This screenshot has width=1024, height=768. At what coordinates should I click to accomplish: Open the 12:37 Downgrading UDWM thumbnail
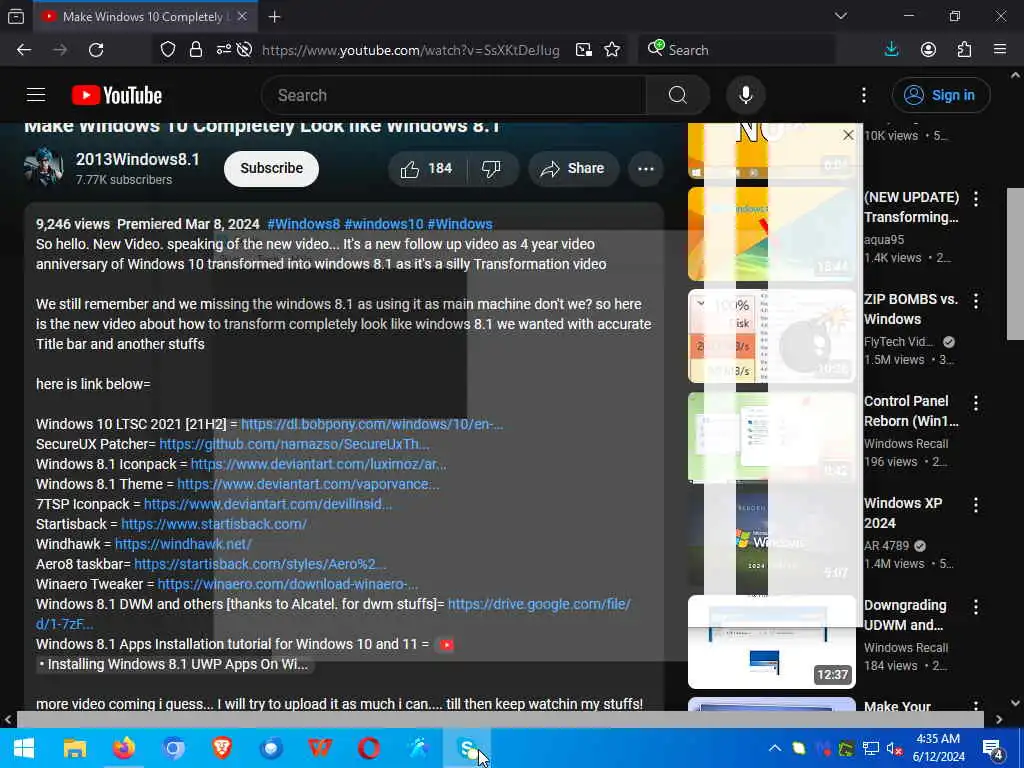click(771, 642)
